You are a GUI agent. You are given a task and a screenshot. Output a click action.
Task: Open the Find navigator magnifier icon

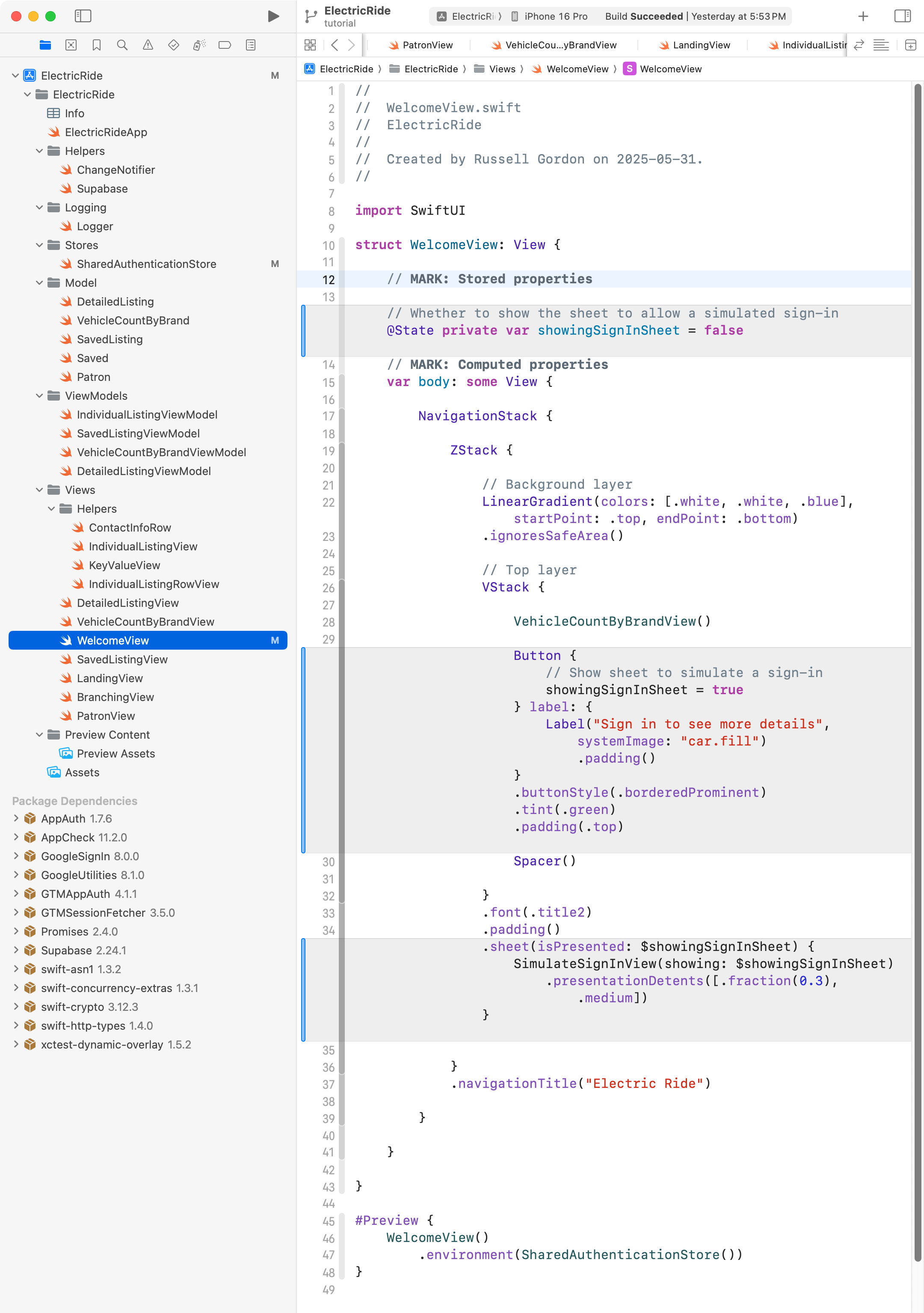122,45
